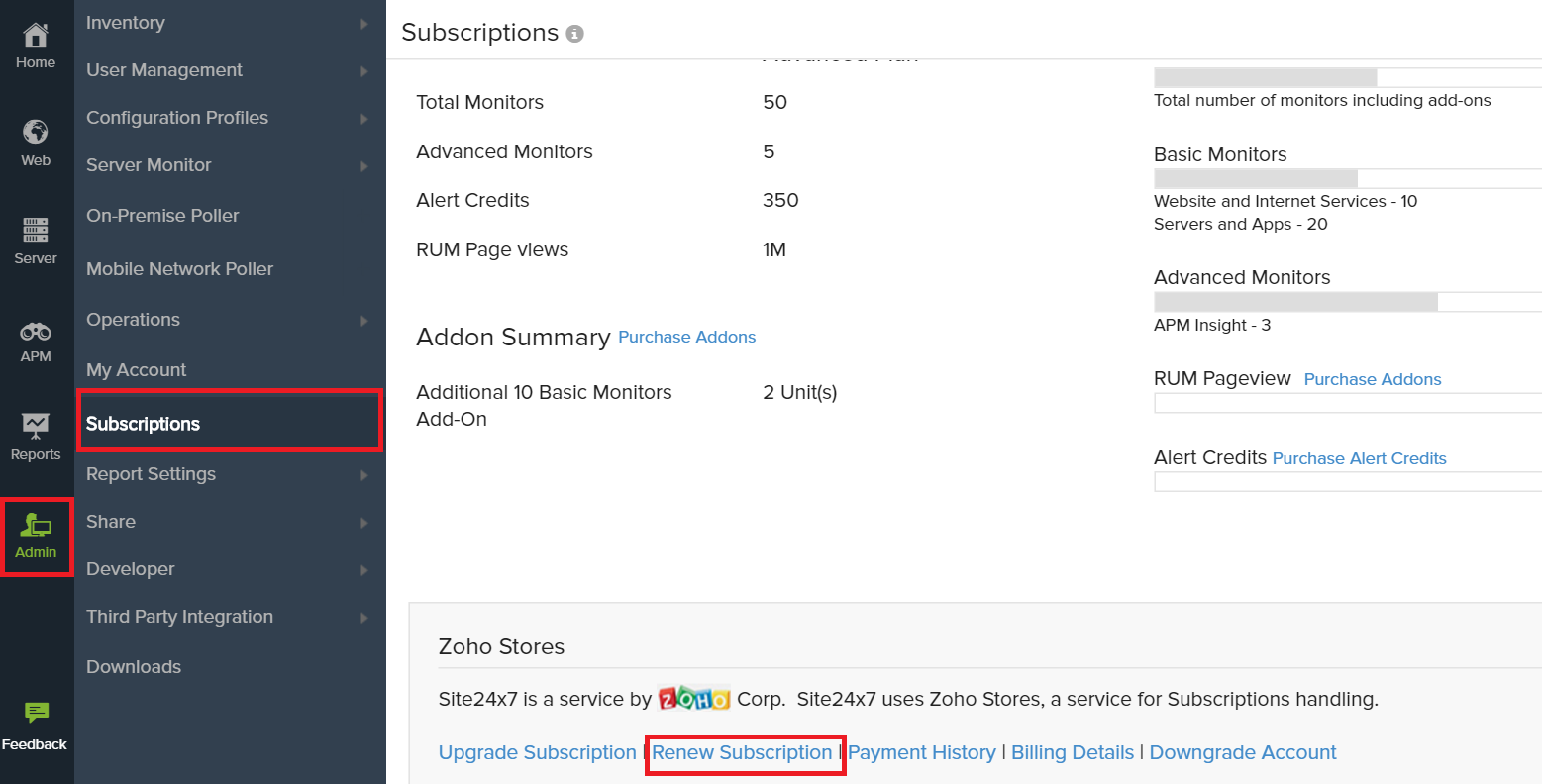Expand the Third Party Integration arrow
The height and width of the screenshot is (784, 1542).
pyautogui.click(x=364, y=618)
